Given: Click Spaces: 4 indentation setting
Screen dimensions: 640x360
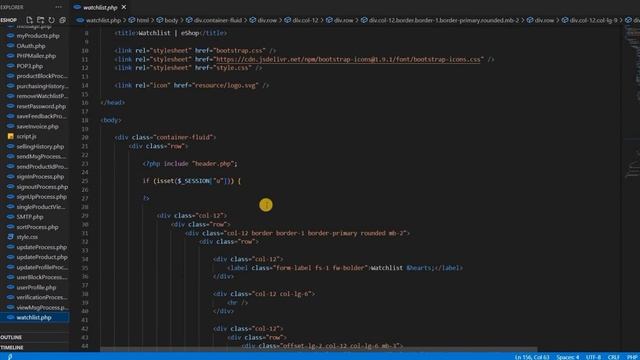Looking at the screenshot, I should [x=567, y=357].
